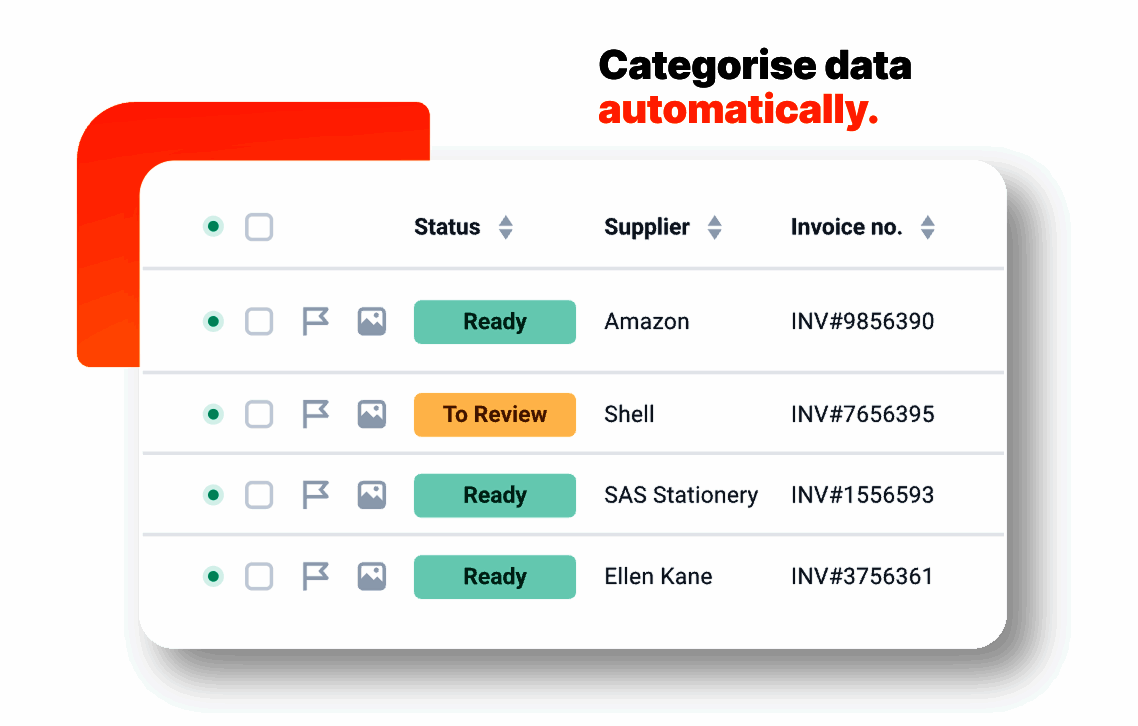
Task: Click the flag icon in Shell row
Action: pyautogui.click(x=316, y=413)
